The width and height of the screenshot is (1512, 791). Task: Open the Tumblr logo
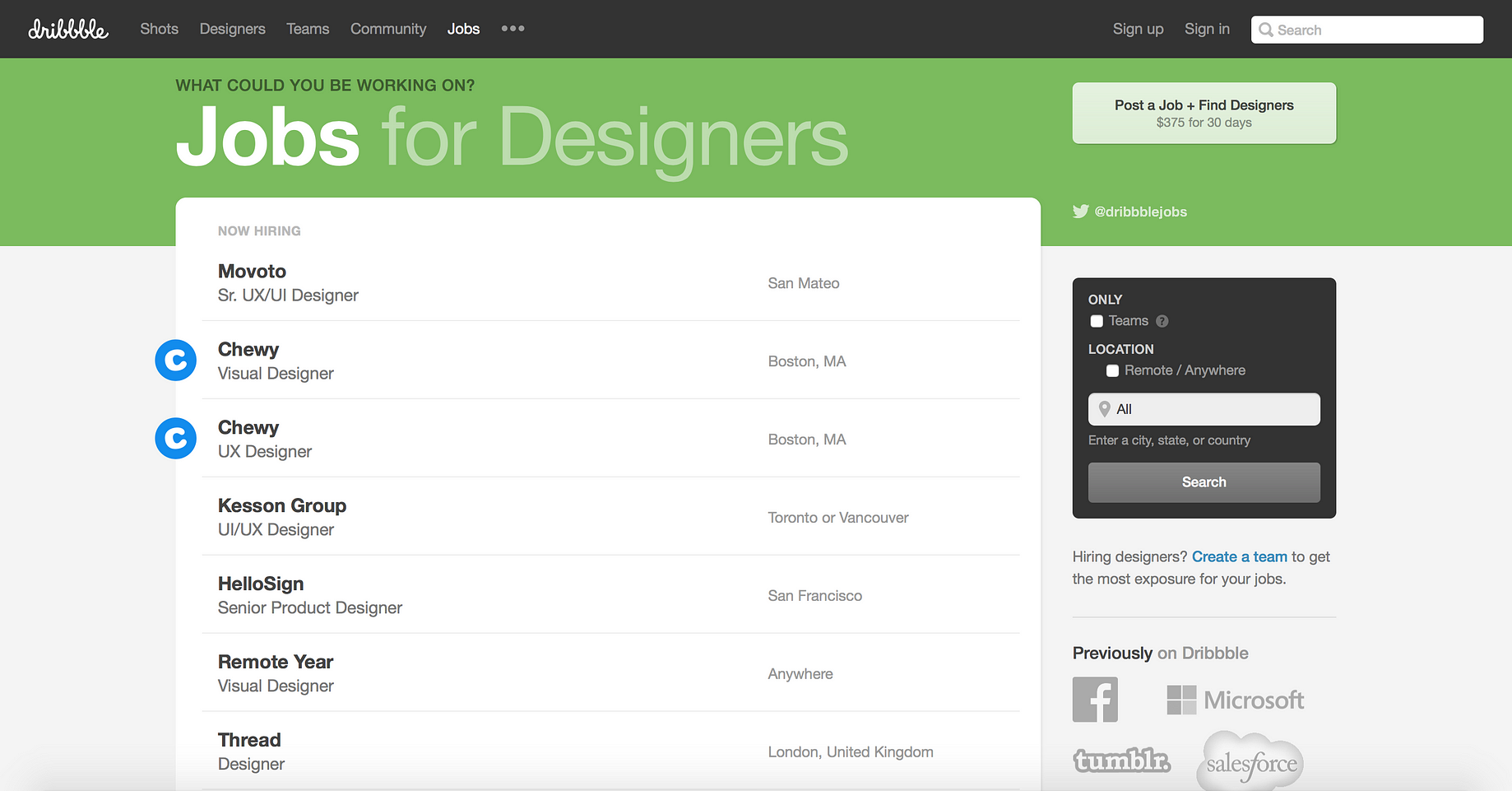pyautogui.click(x=1122, y=761)
